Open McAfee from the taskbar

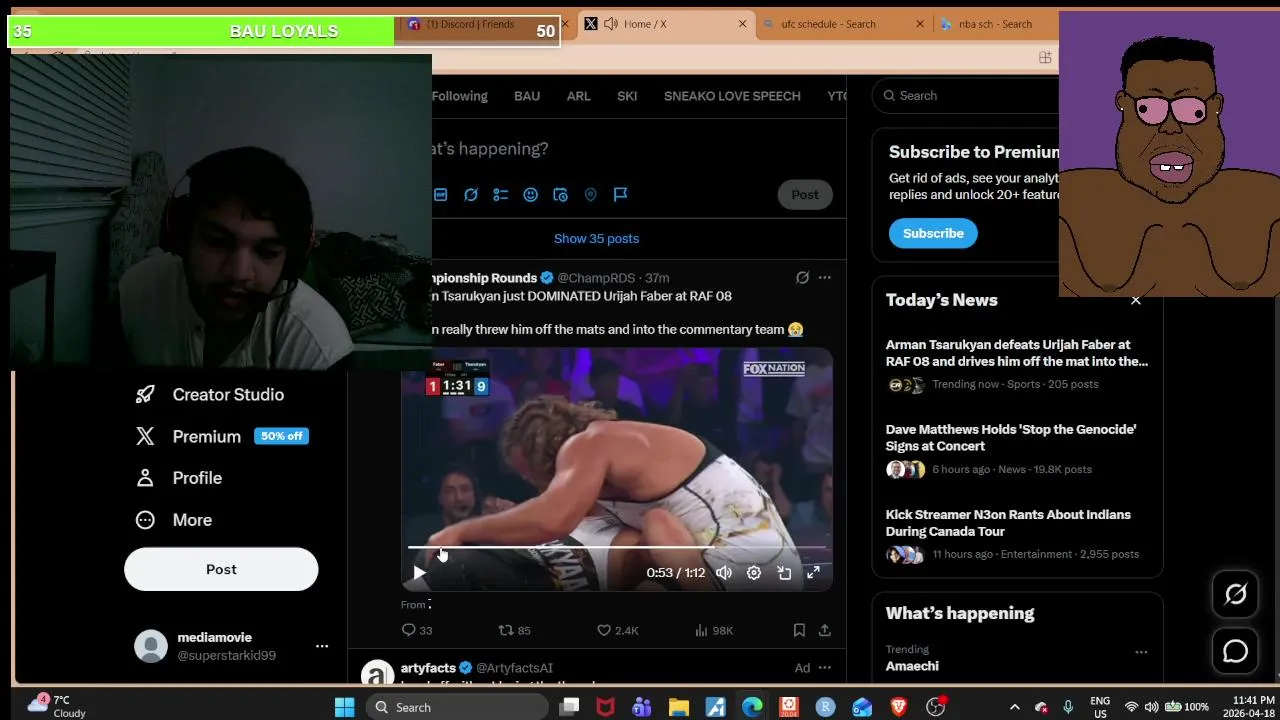(605, 707)
